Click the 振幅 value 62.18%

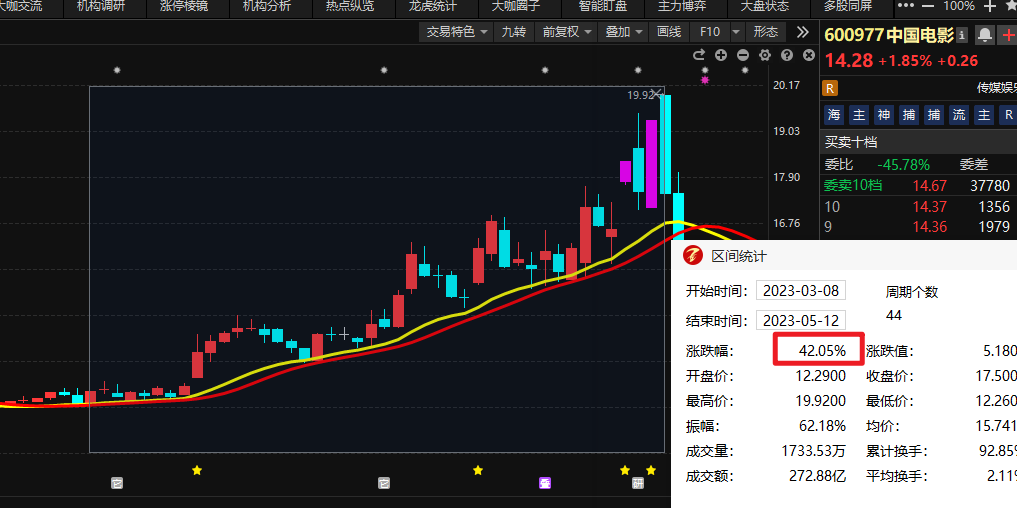click(822, 426)
